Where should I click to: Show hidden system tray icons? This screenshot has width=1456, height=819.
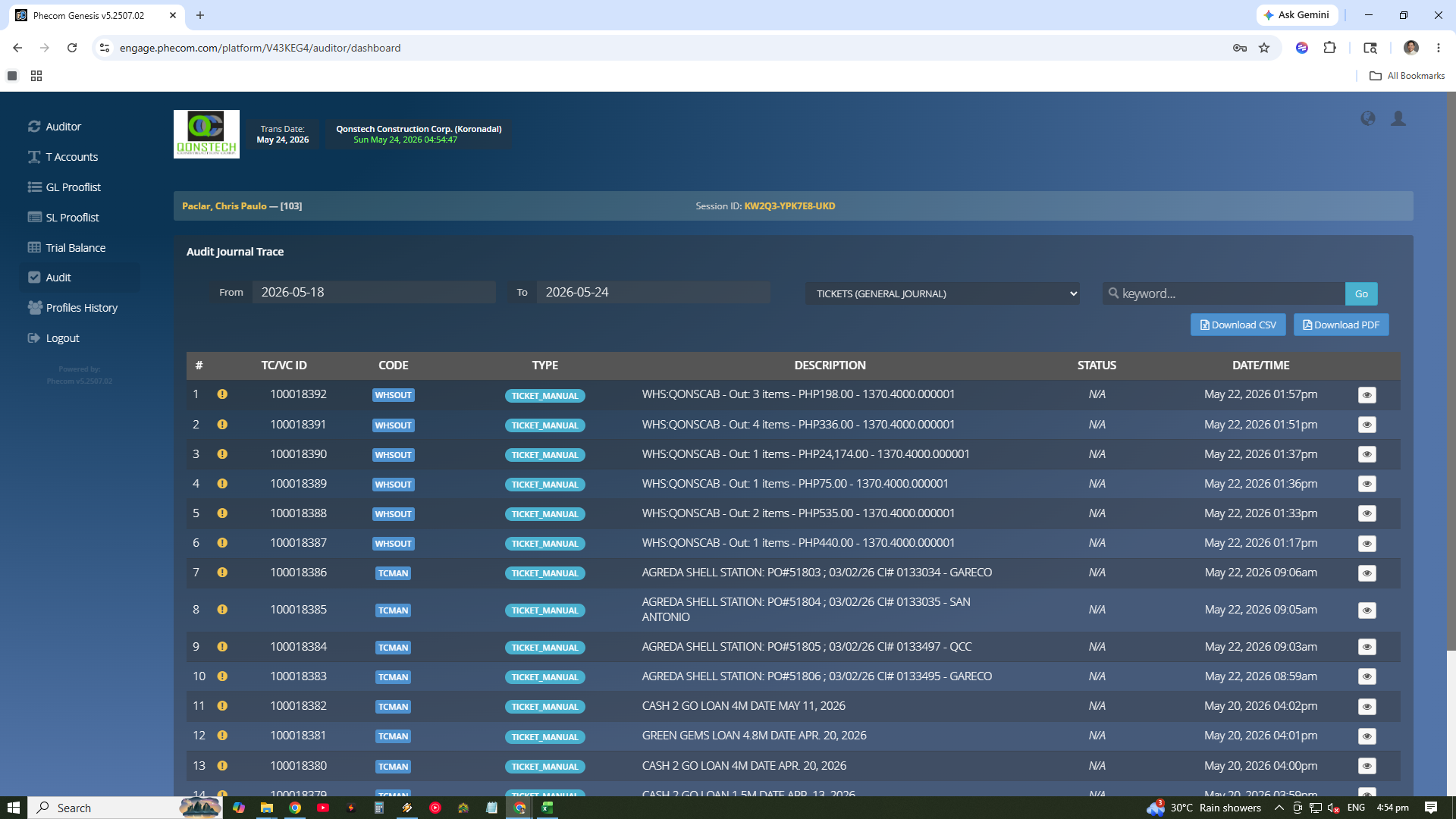coord(1279,808)
